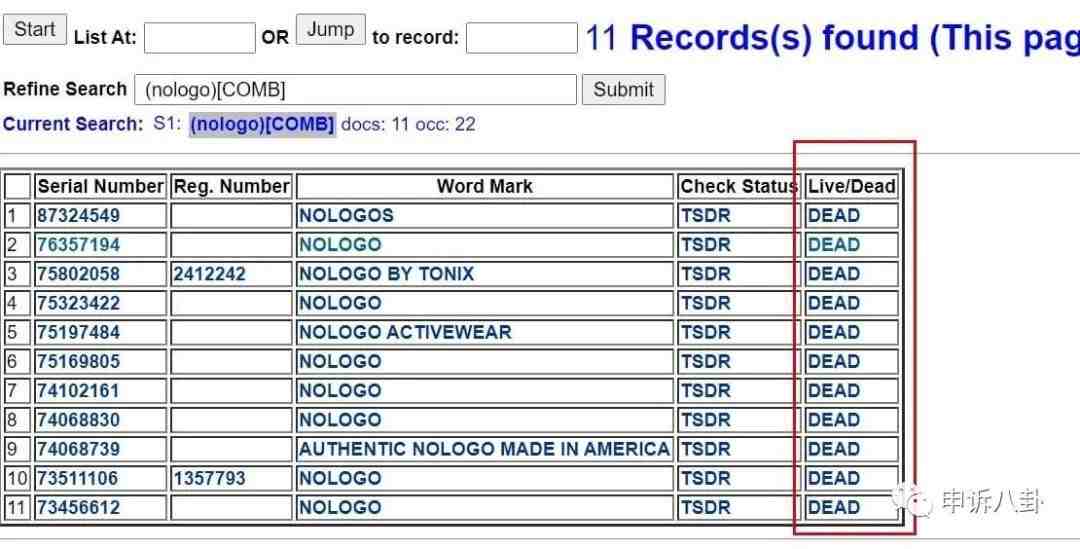Click the Check Status column header
Screen dimensions: 1080x549
coord(739,187)
